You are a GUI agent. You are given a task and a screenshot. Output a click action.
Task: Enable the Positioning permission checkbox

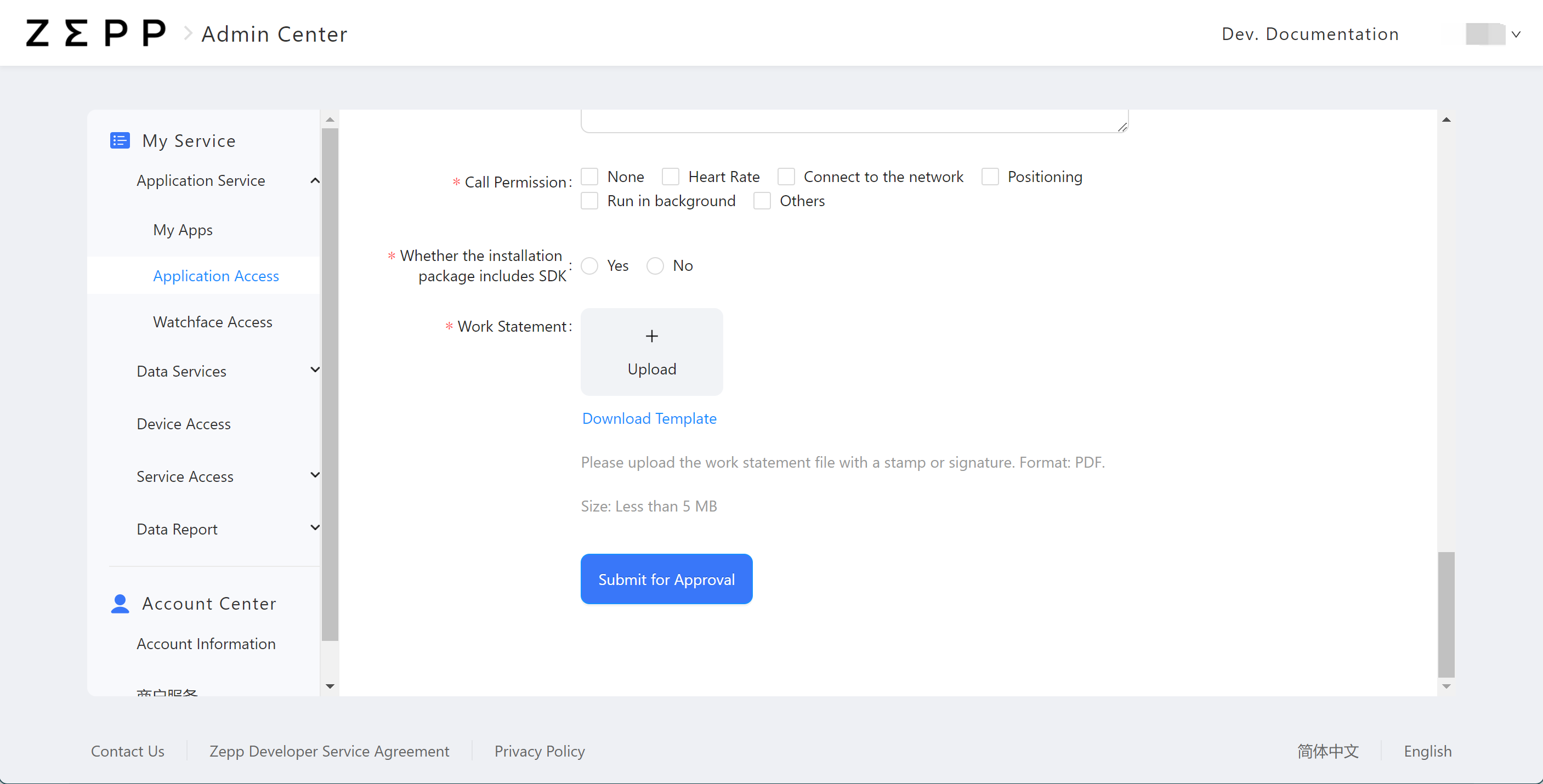click(x=990, y=176)
